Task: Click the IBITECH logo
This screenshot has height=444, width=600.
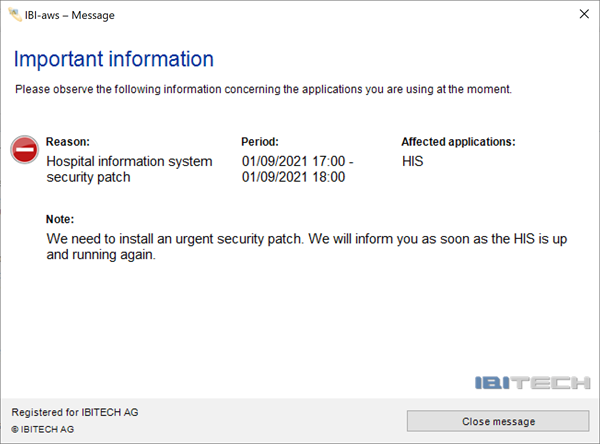Action: point(532,382)
